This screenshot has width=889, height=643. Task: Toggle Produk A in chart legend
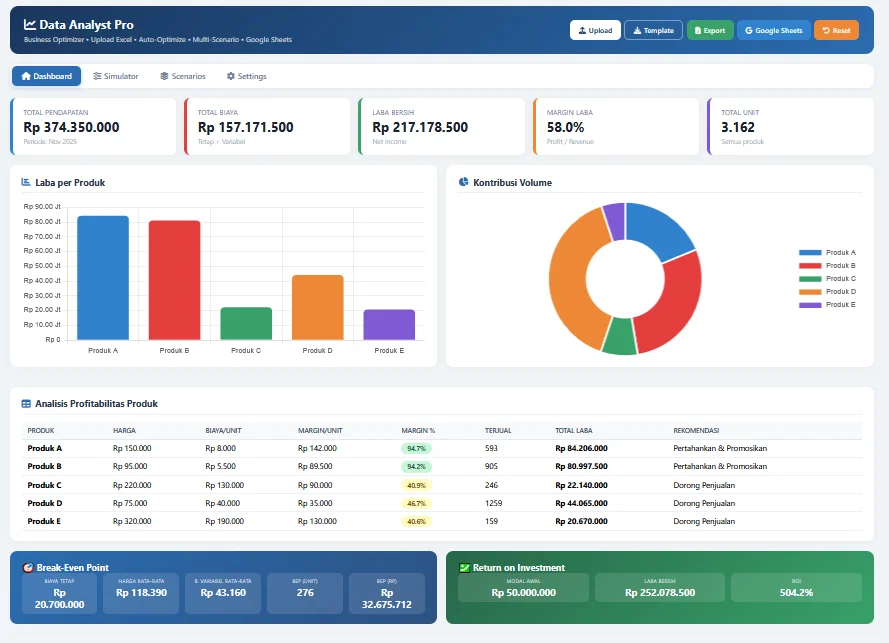pos(827,252)
